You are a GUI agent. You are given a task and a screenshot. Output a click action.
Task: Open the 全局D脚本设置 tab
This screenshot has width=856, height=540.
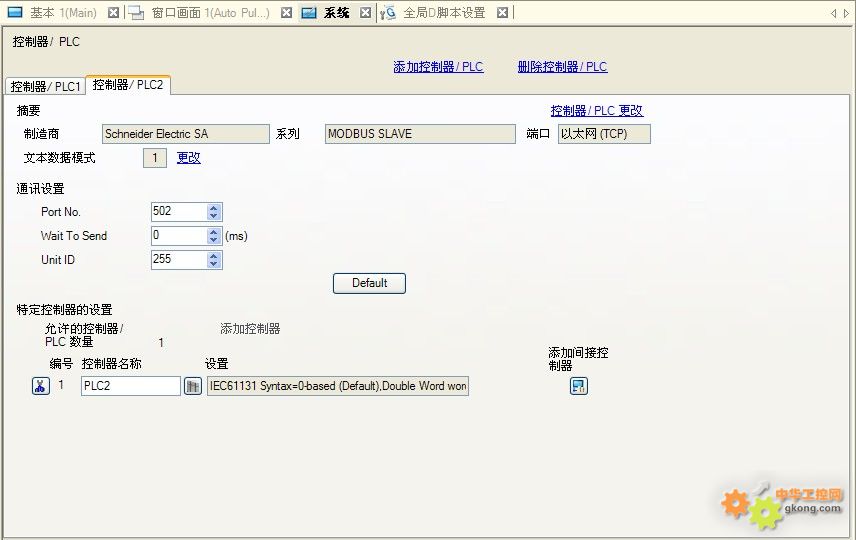pyautogui.click(x=444, y=13)
